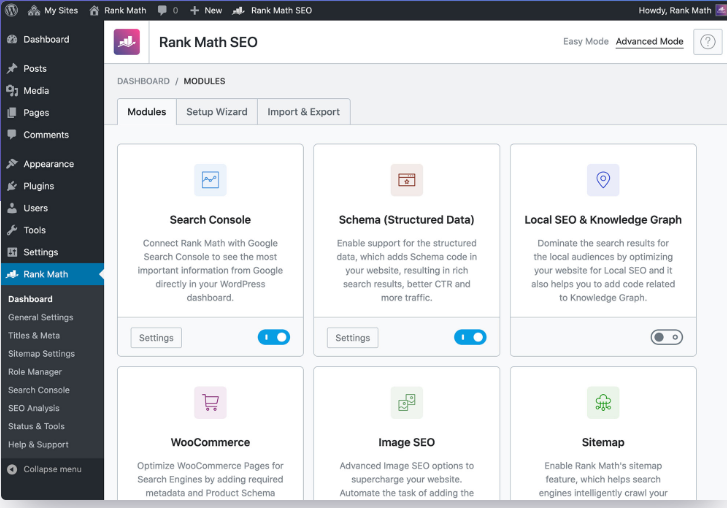Open Howdy, Rank Math account menu
Screen dimensions: 727x508
coord(682,10)
